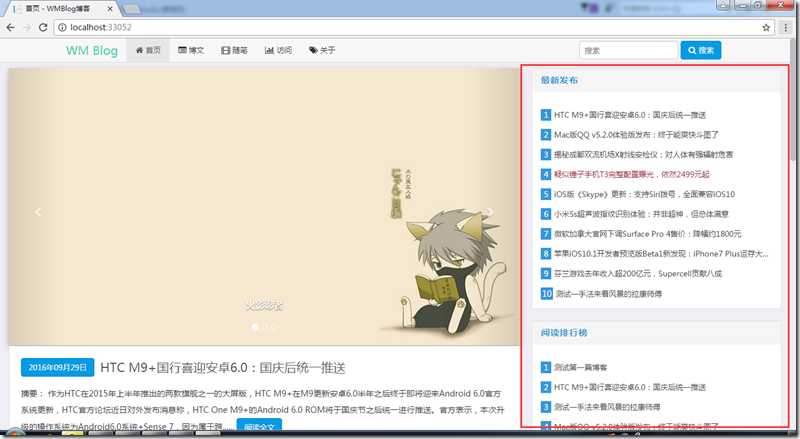Go back with the browser back arrow
The height and width of the screenshot is (439, 800).
pyautogui.click(x=10, y=28)
